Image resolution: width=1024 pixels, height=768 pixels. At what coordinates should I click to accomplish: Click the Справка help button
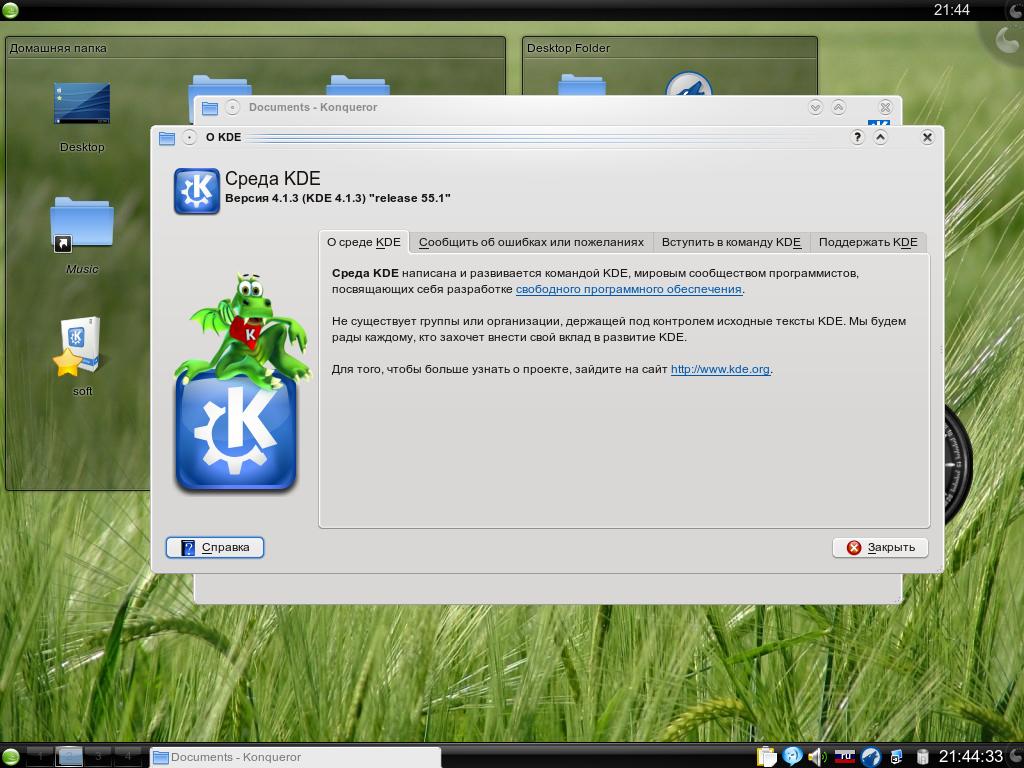click(215, 547)
